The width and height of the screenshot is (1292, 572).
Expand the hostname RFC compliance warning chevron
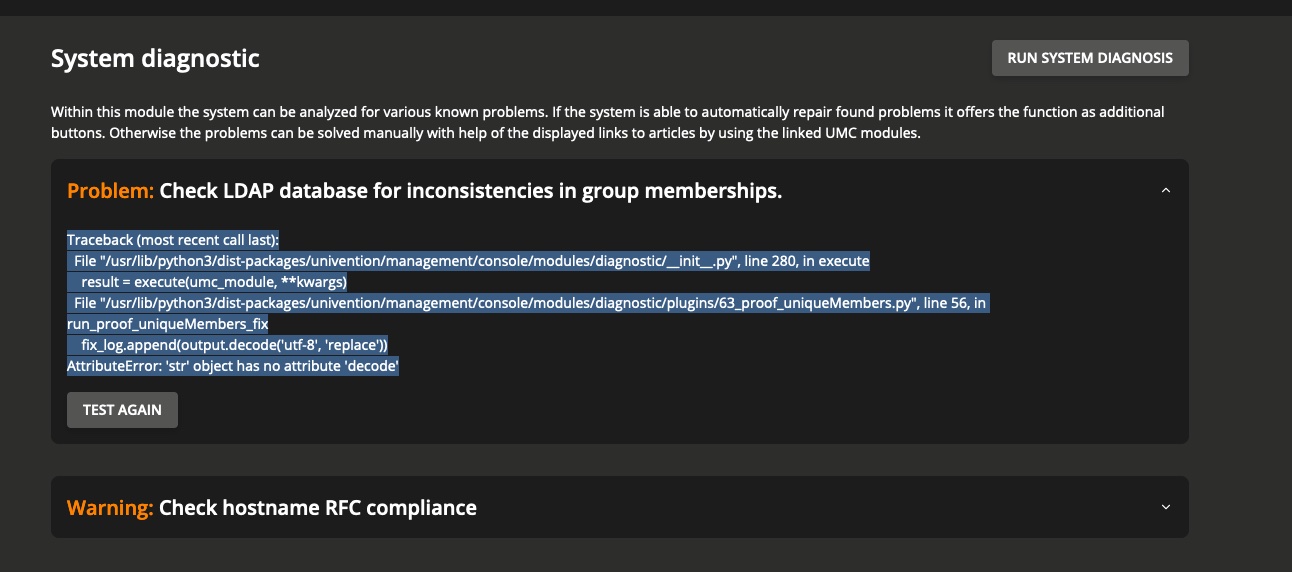pos(1165,507)
